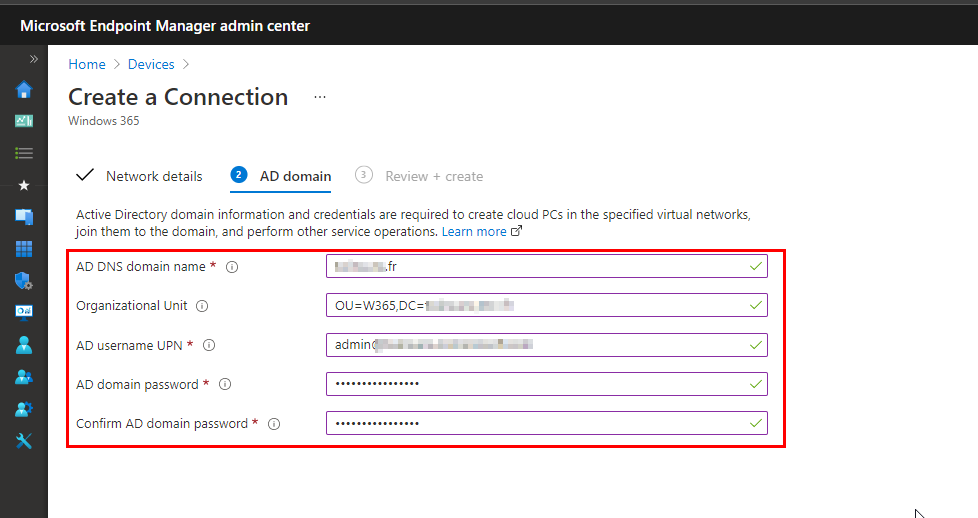978x518 pixels.
Task: Open Home from the sidebar icon
Action: point(24,90)
